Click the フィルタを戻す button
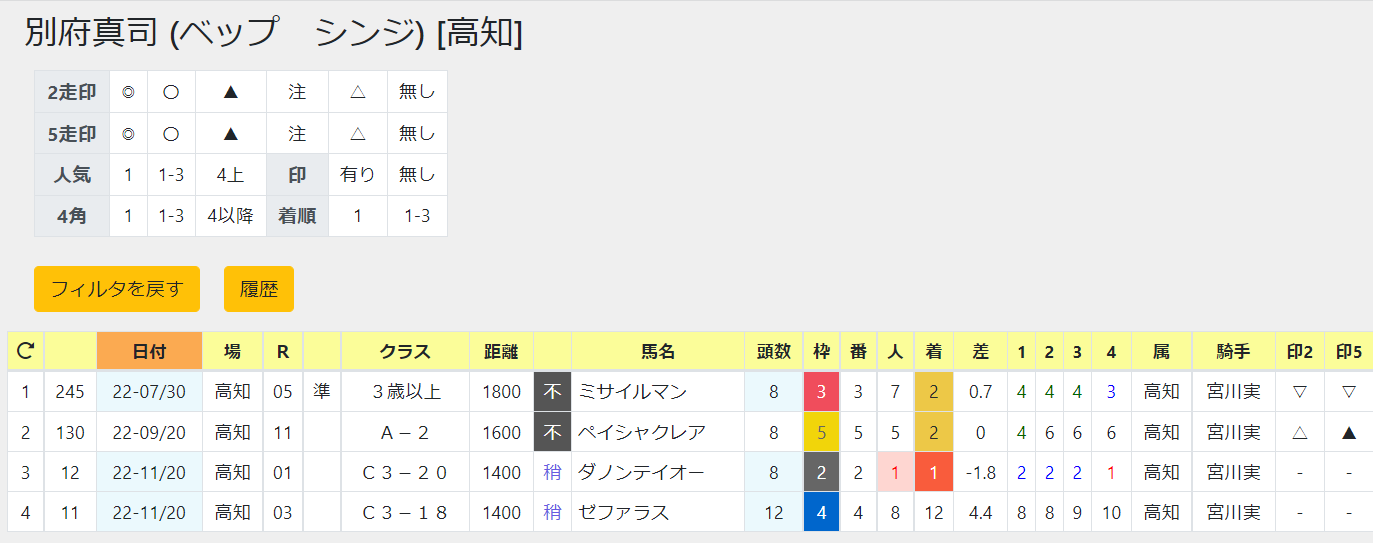Screen dimensions: 1373x543 click(117, 289)
